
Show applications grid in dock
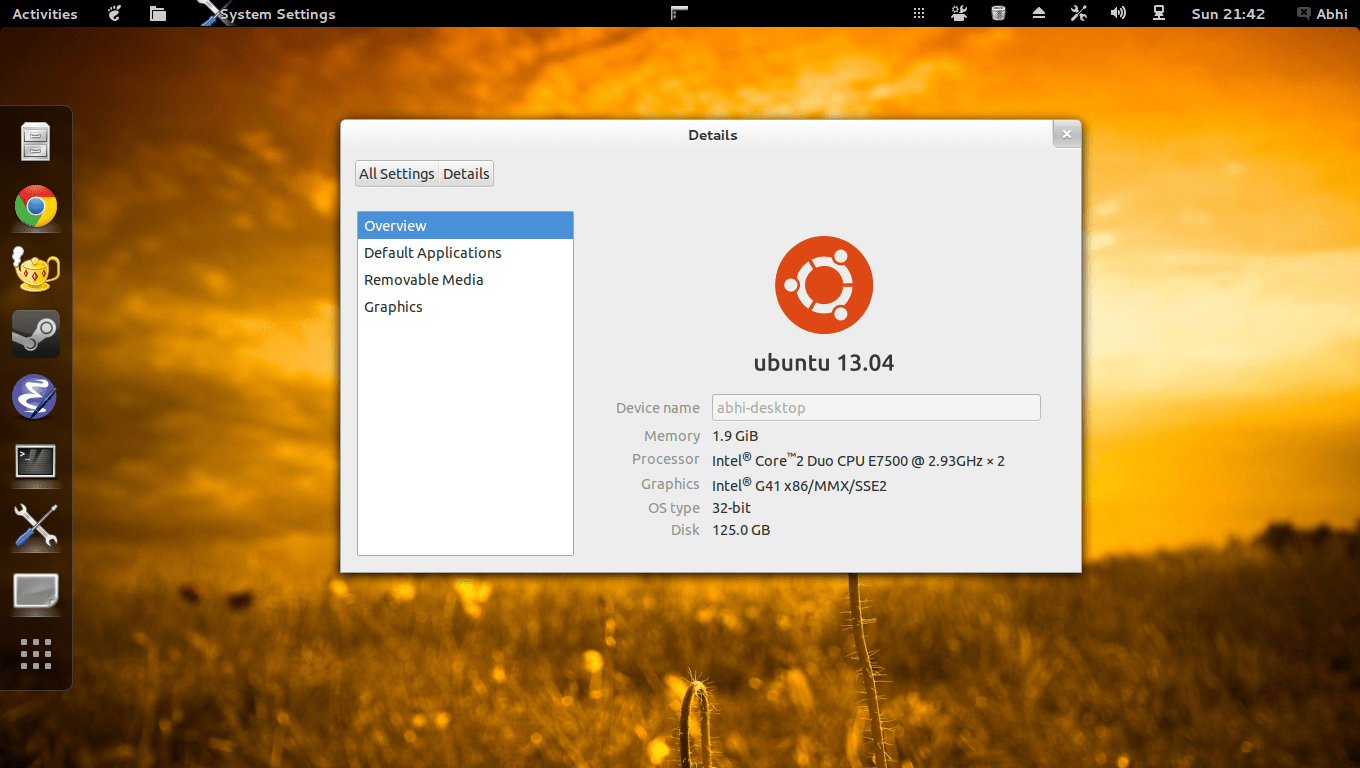point(36,653)
